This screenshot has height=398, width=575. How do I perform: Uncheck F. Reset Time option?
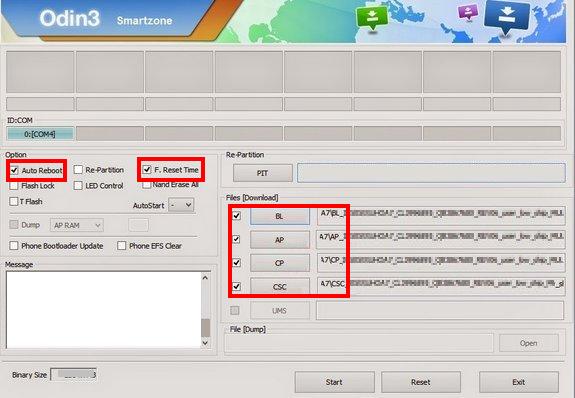[147, 169]
